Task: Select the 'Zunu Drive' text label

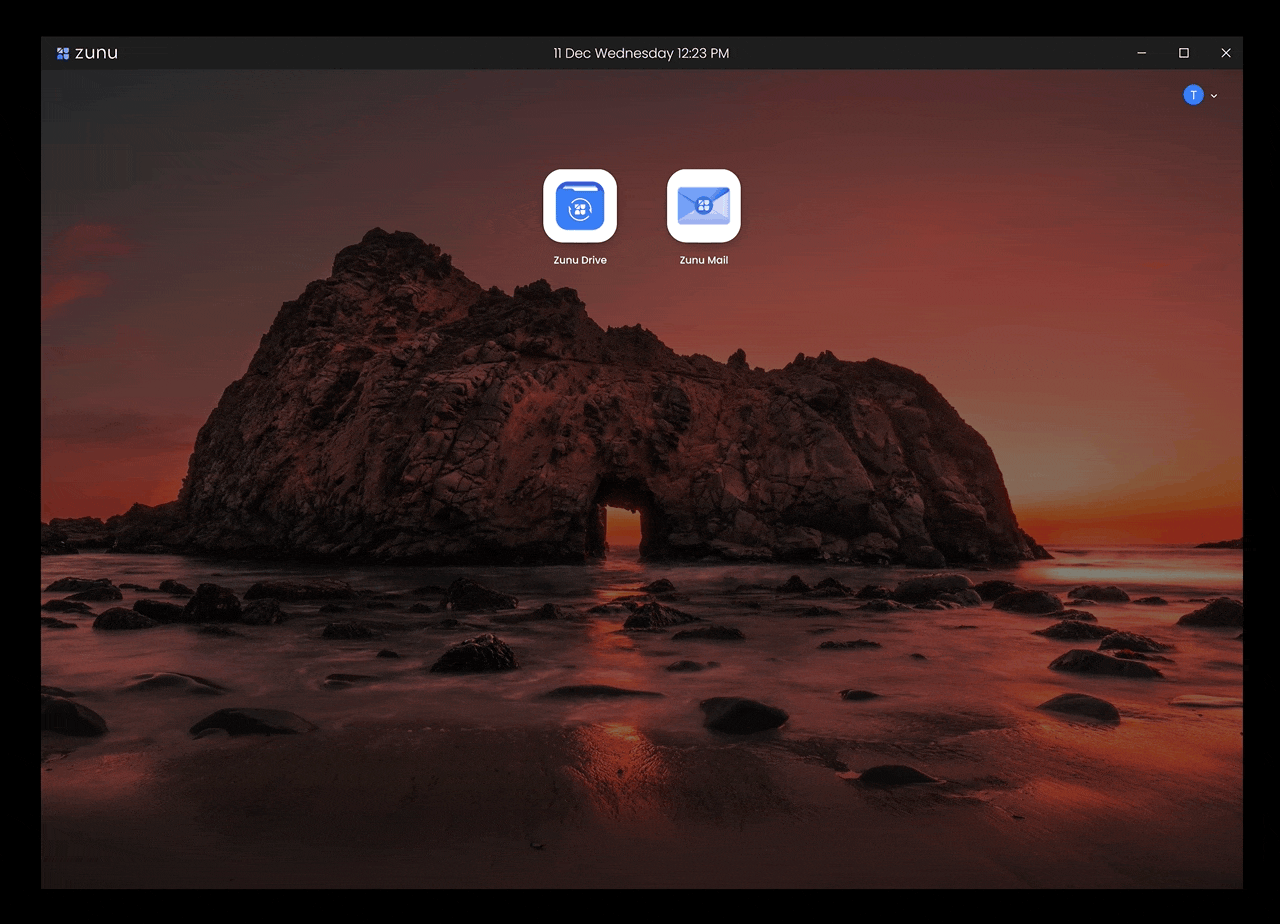Action: tap(580, 260)
